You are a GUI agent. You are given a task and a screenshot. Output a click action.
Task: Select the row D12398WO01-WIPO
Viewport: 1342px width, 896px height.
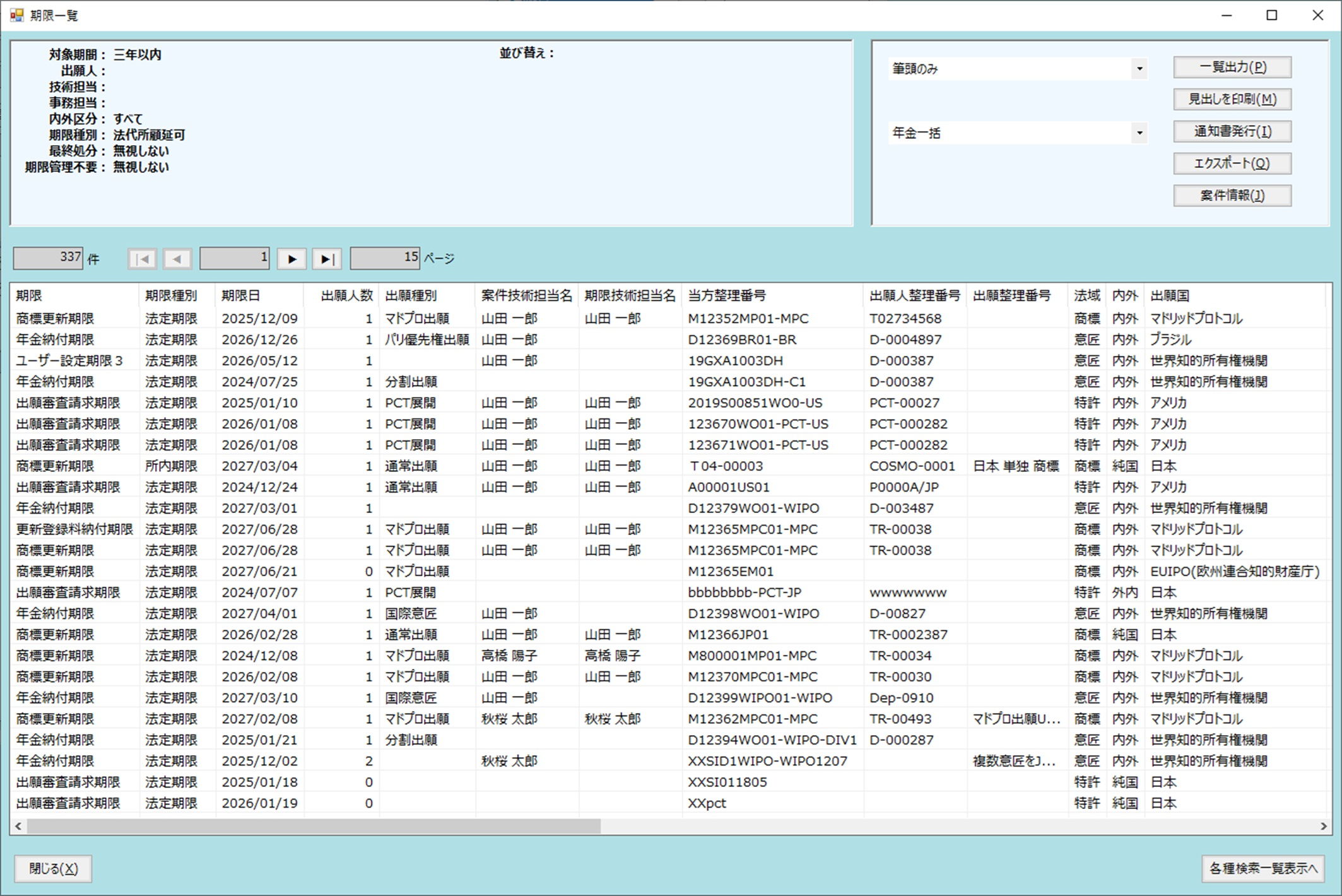pos(669,613)
